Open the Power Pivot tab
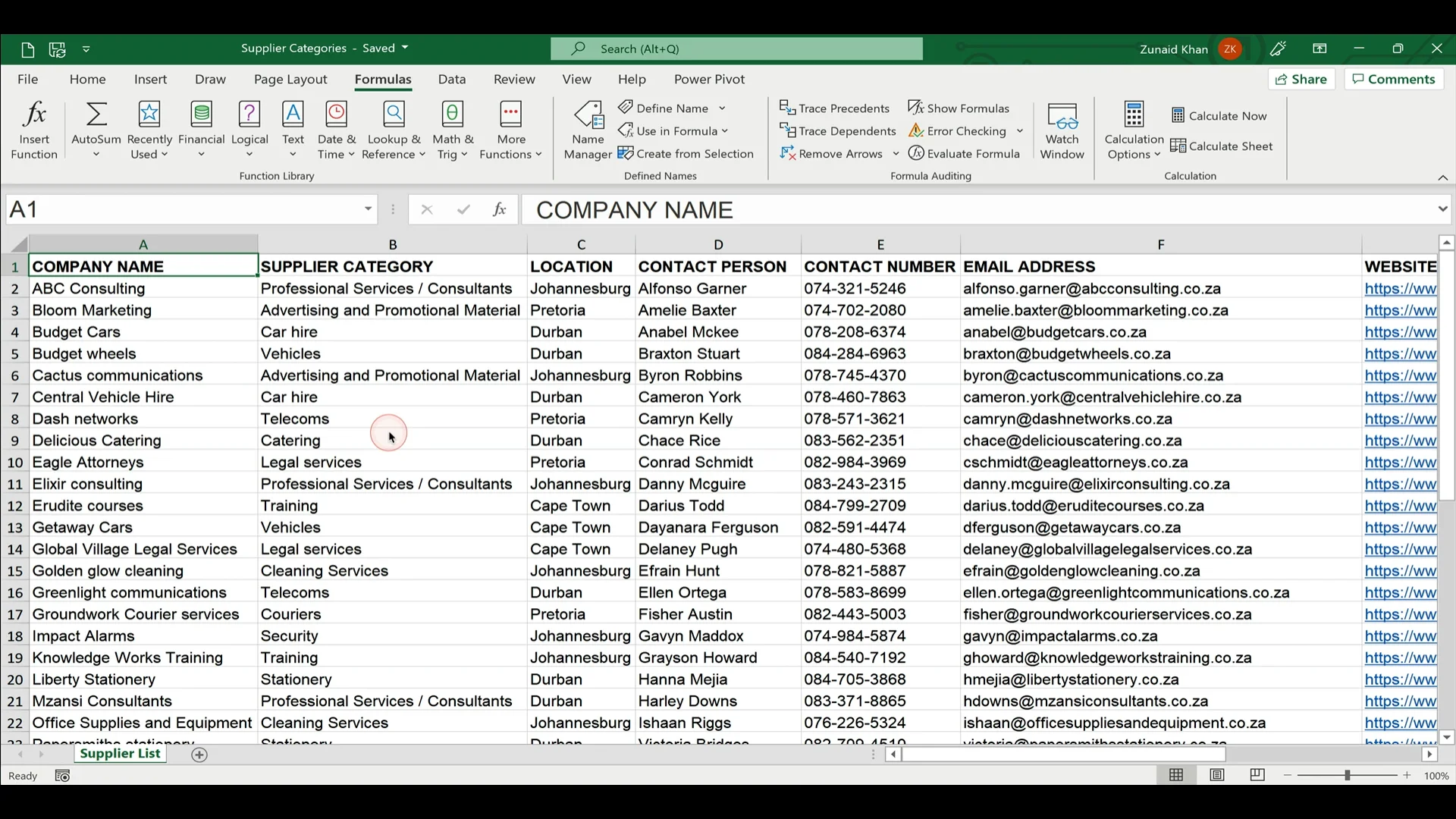The height and width of the screenshot is (819, 1456). [x=709, y=79]
